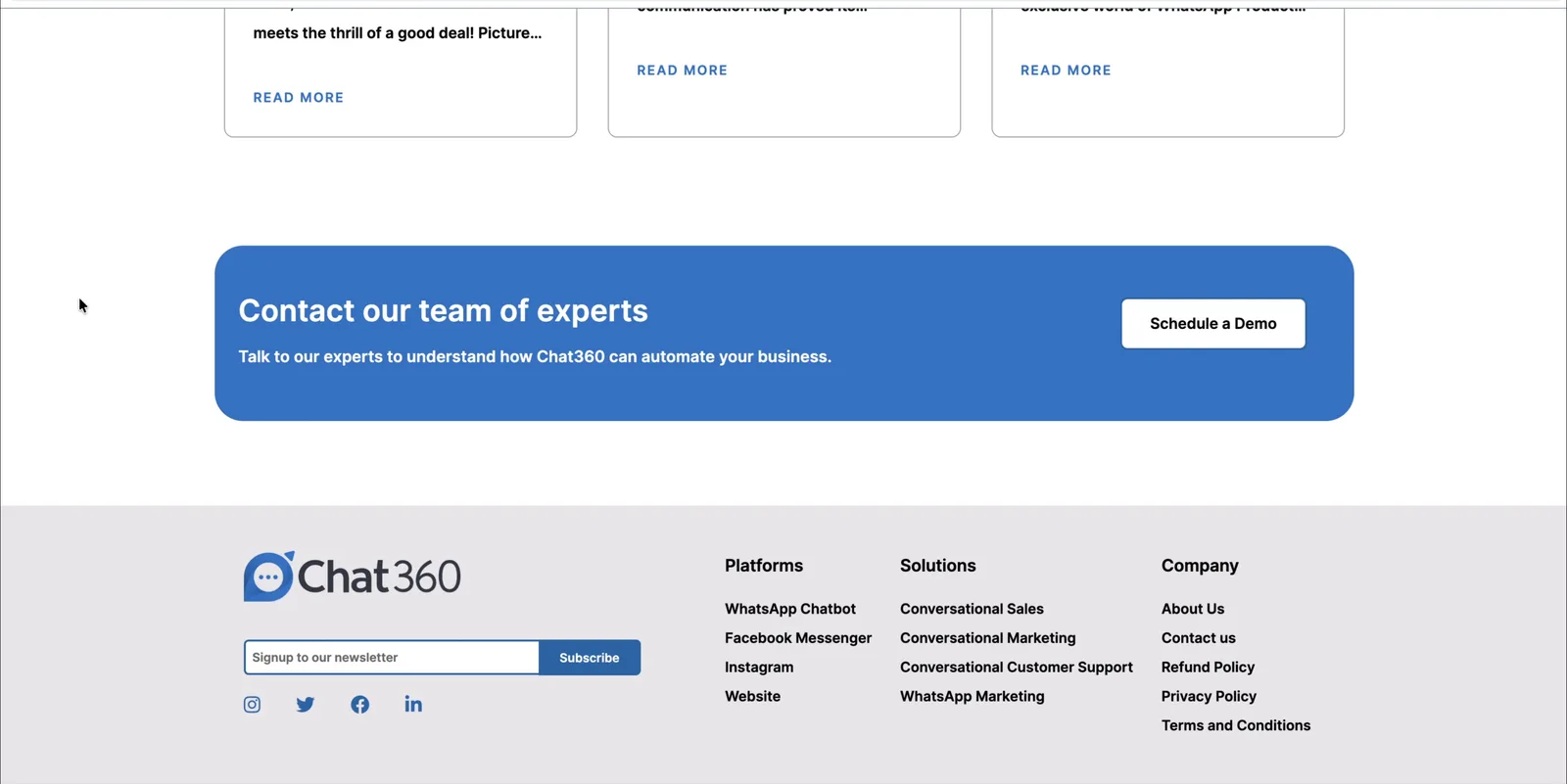The height and width of the screenshot is (784, 1567).
Task: Click the 'Solutions' footer heading
Action: [938, 566]
